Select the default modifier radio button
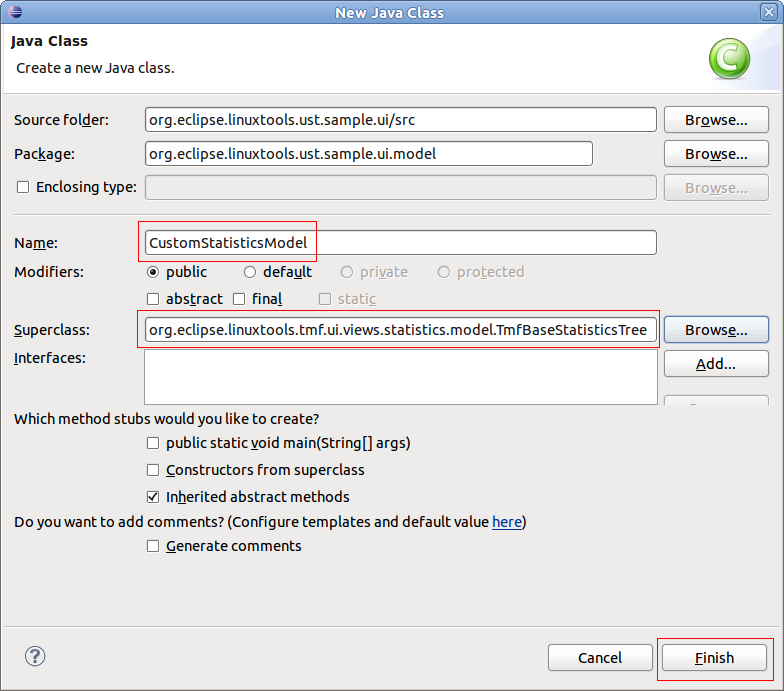784x691 pixels. [250, 272]
